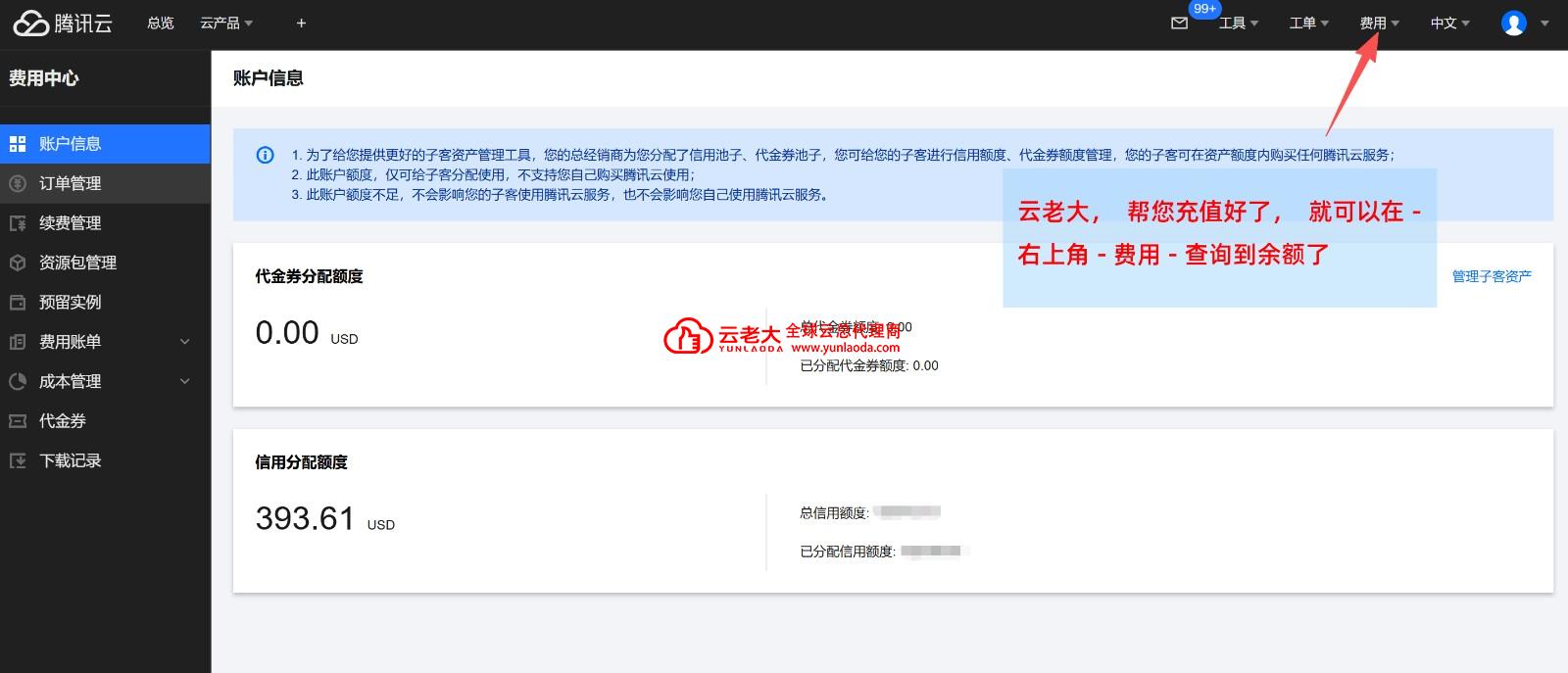
Task: Click the blue info icon in notice
Action: pos(265,155)
